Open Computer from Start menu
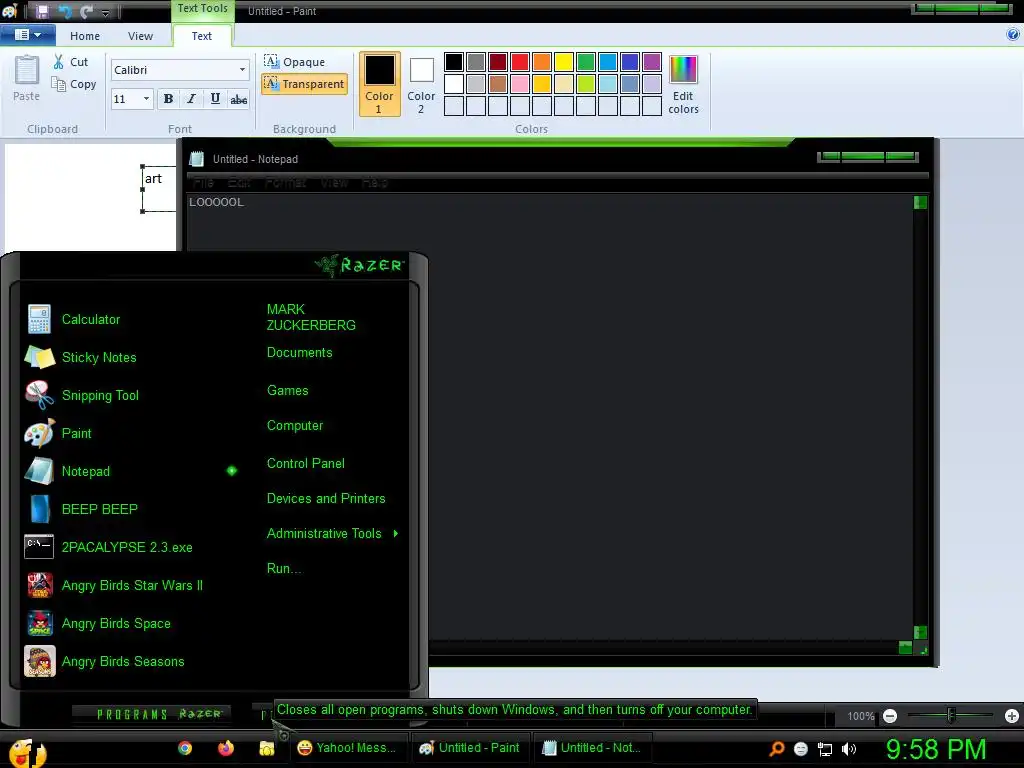Viewport: 1024px width, 768px height. coord(295,426)
